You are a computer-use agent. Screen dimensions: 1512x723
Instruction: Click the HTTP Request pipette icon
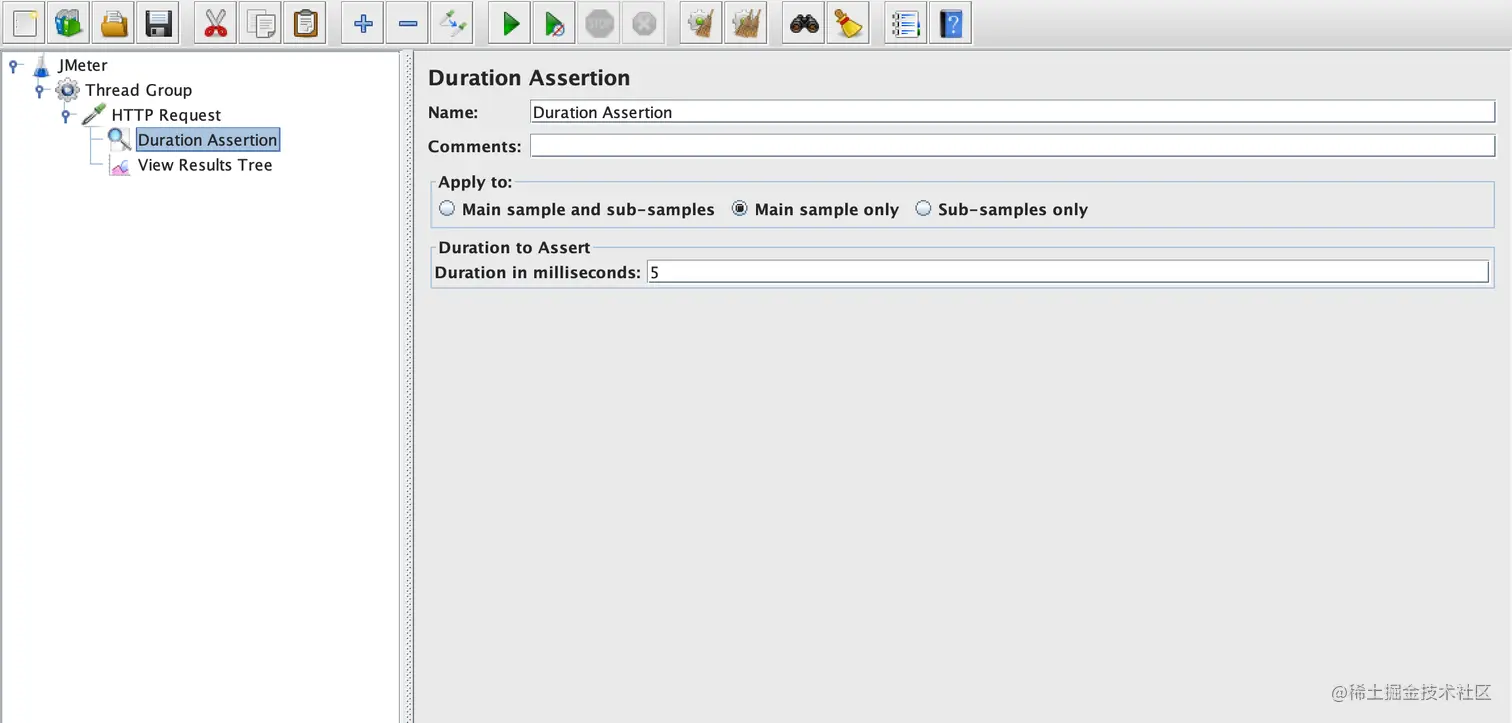94,116
